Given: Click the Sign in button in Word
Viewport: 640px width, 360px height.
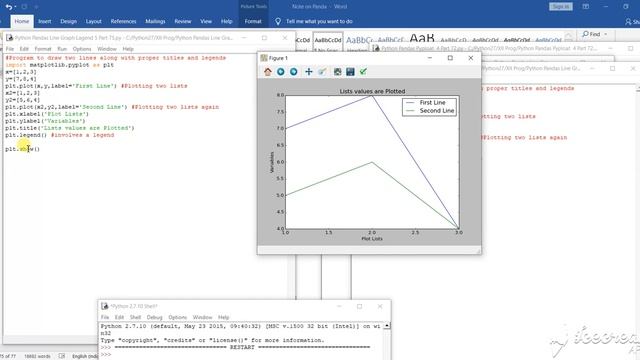Looking at the screenshot, I should pyautogui.click(x=560, y=7).
